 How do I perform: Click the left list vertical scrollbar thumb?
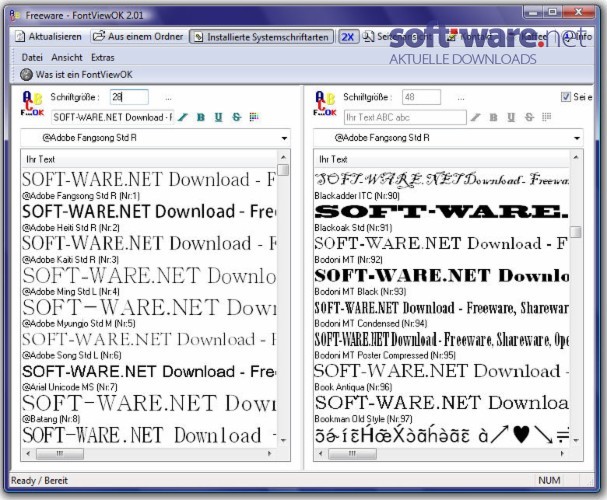[283, 170]
